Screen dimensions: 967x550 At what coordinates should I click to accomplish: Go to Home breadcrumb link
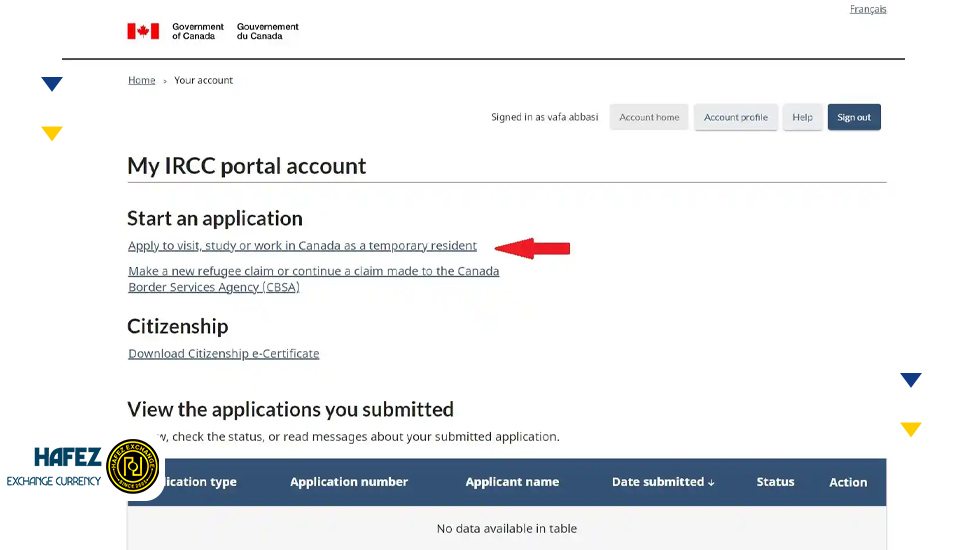pos(142,80)
